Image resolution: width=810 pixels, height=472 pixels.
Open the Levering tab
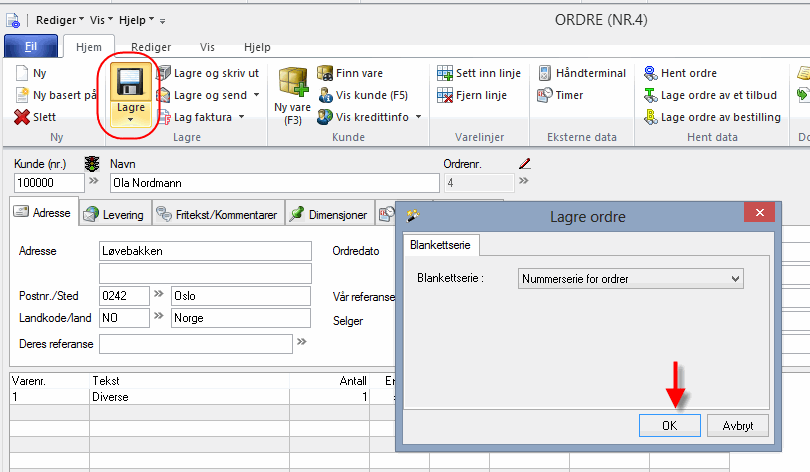tap(114, 214)
